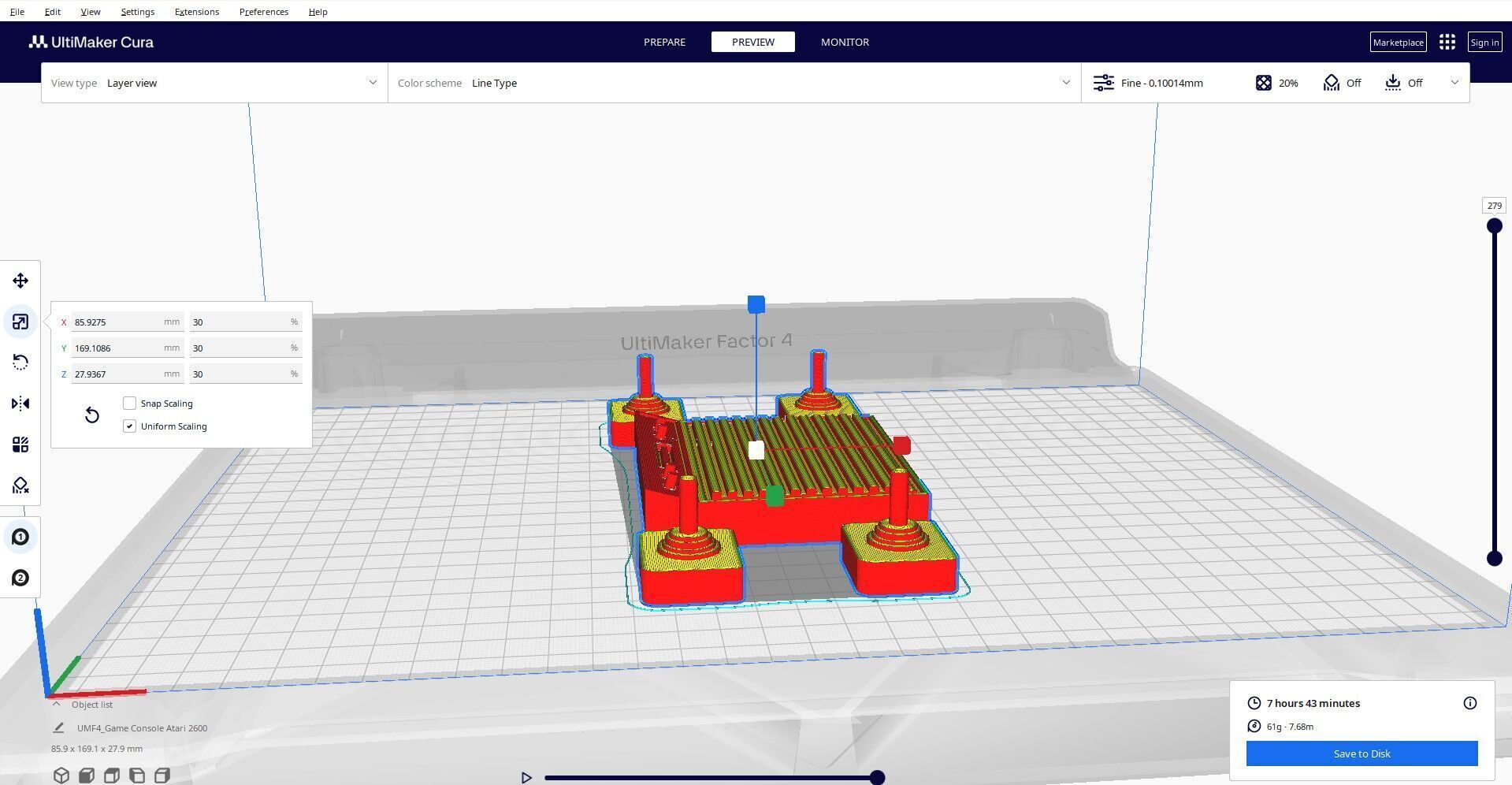Switch to the PREPARE stage
The image size is (1512, 785).
coord(664,42)
